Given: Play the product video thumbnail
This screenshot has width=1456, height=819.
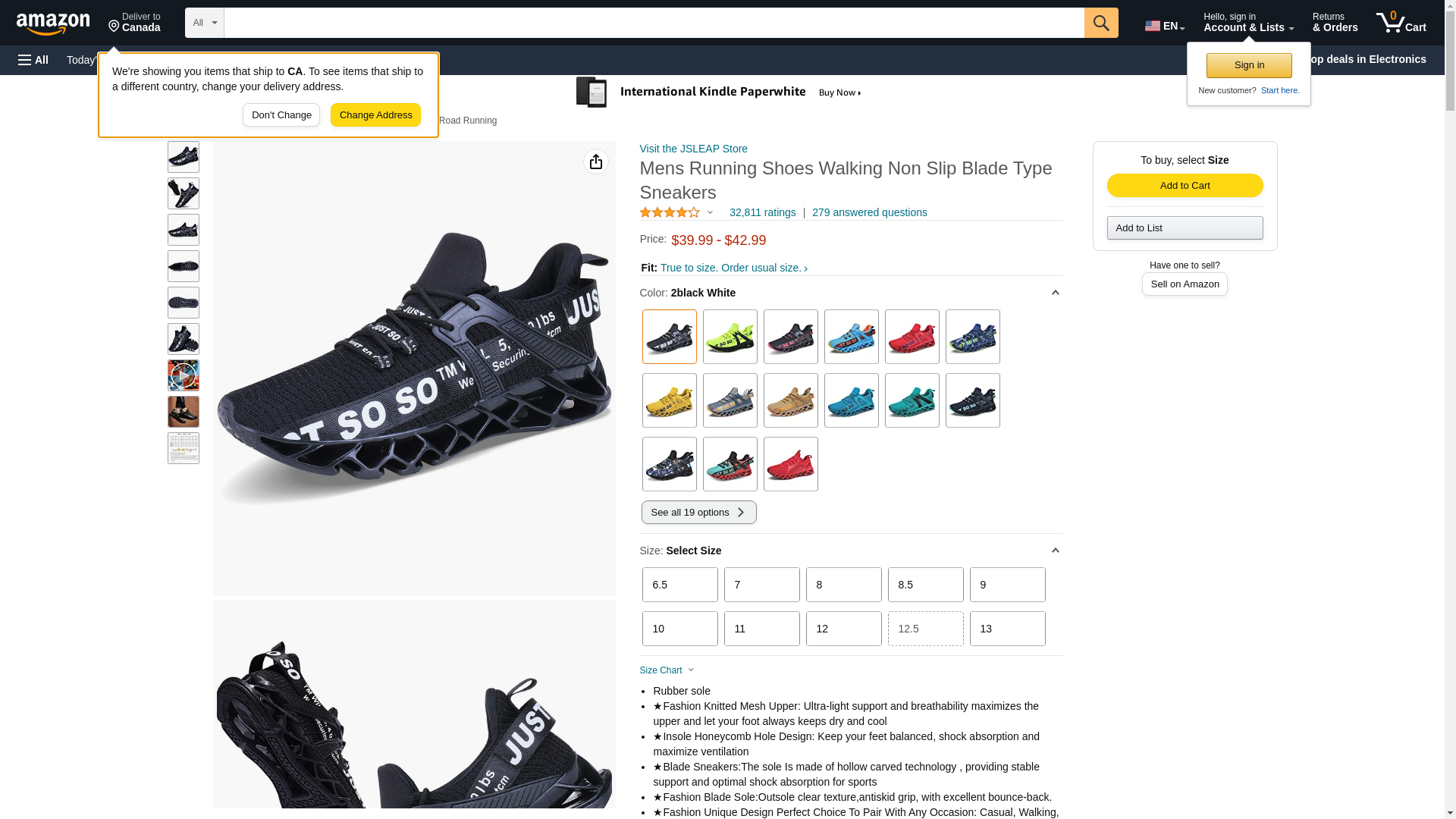Looking at the screenshot, I should 184,375.
